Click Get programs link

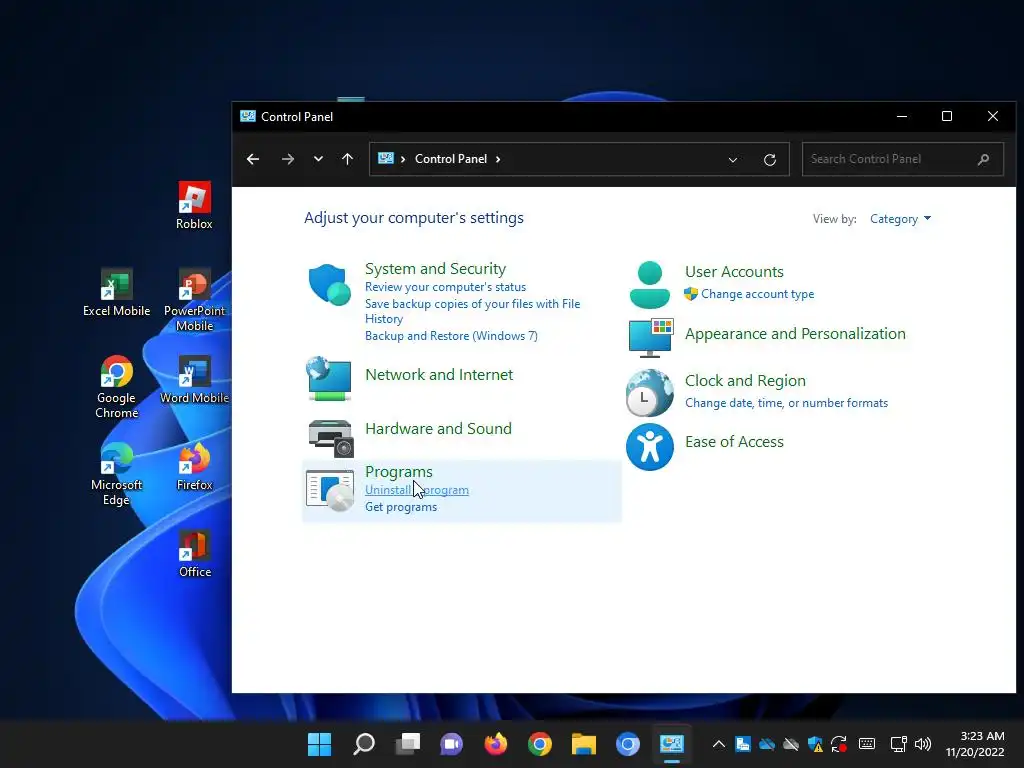(x=401, y=507)
